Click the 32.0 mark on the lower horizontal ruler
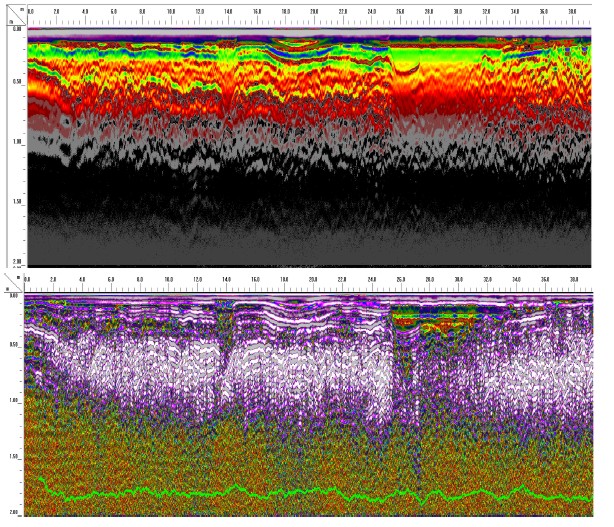This screenshot has width=614, height=527. [x=487, y=280]
